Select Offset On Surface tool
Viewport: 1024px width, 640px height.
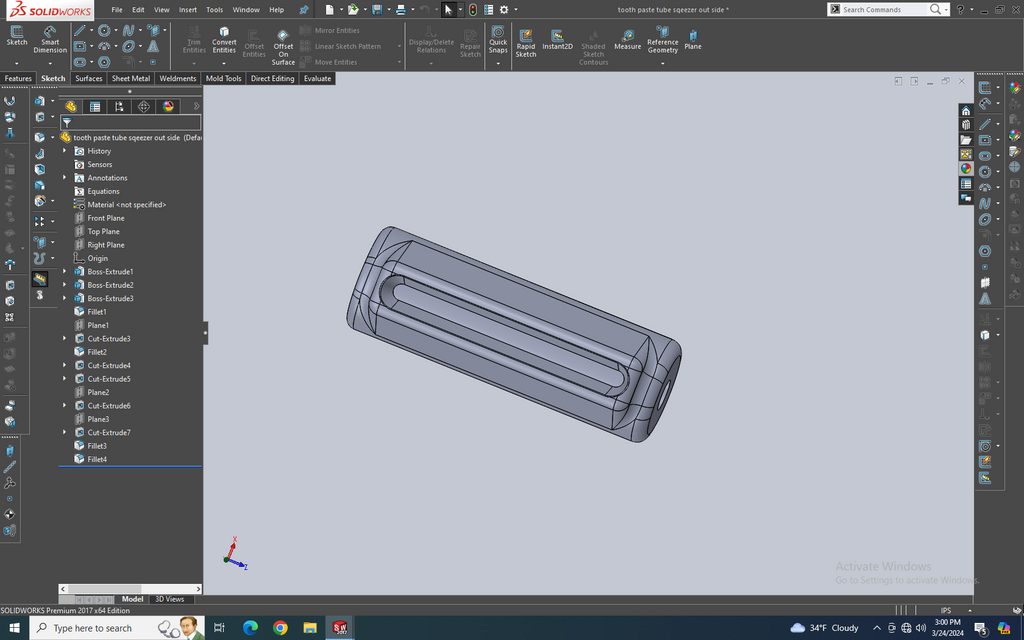coord(283,47)
